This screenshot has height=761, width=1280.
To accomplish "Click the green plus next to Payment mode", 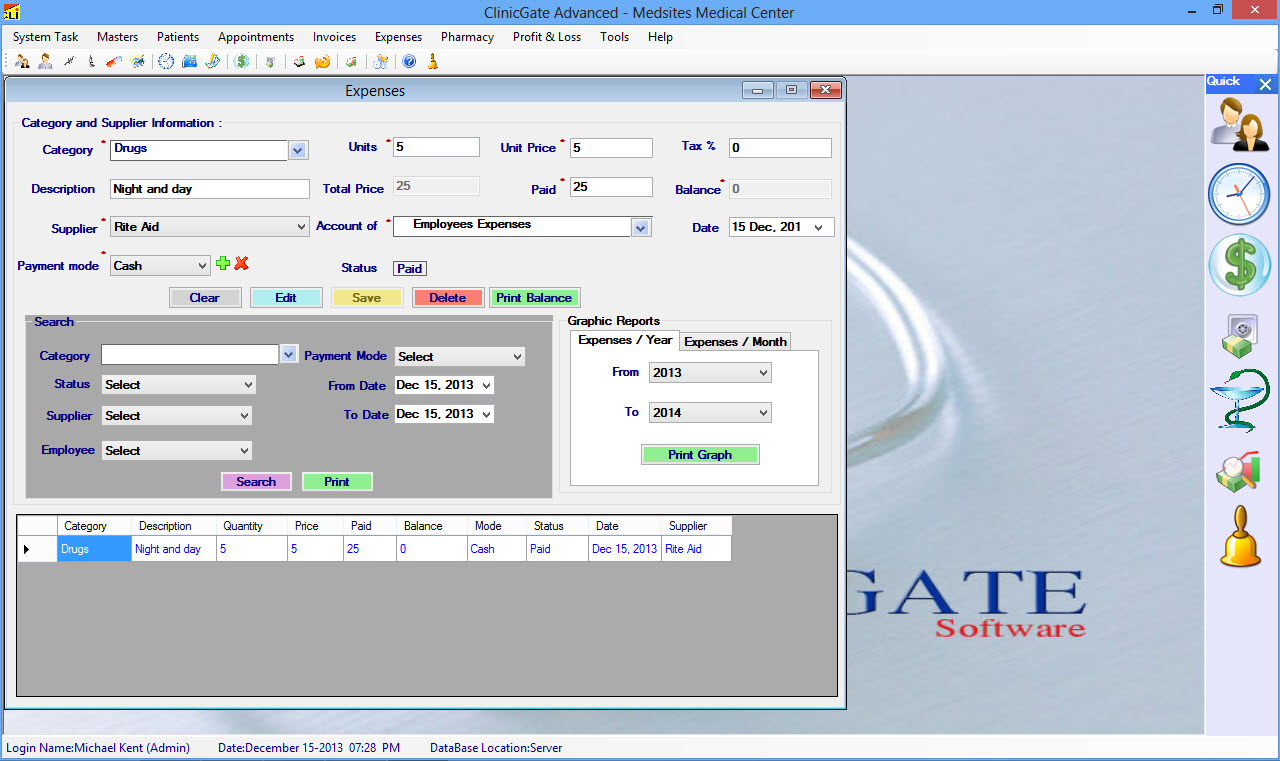I will 223,264.
